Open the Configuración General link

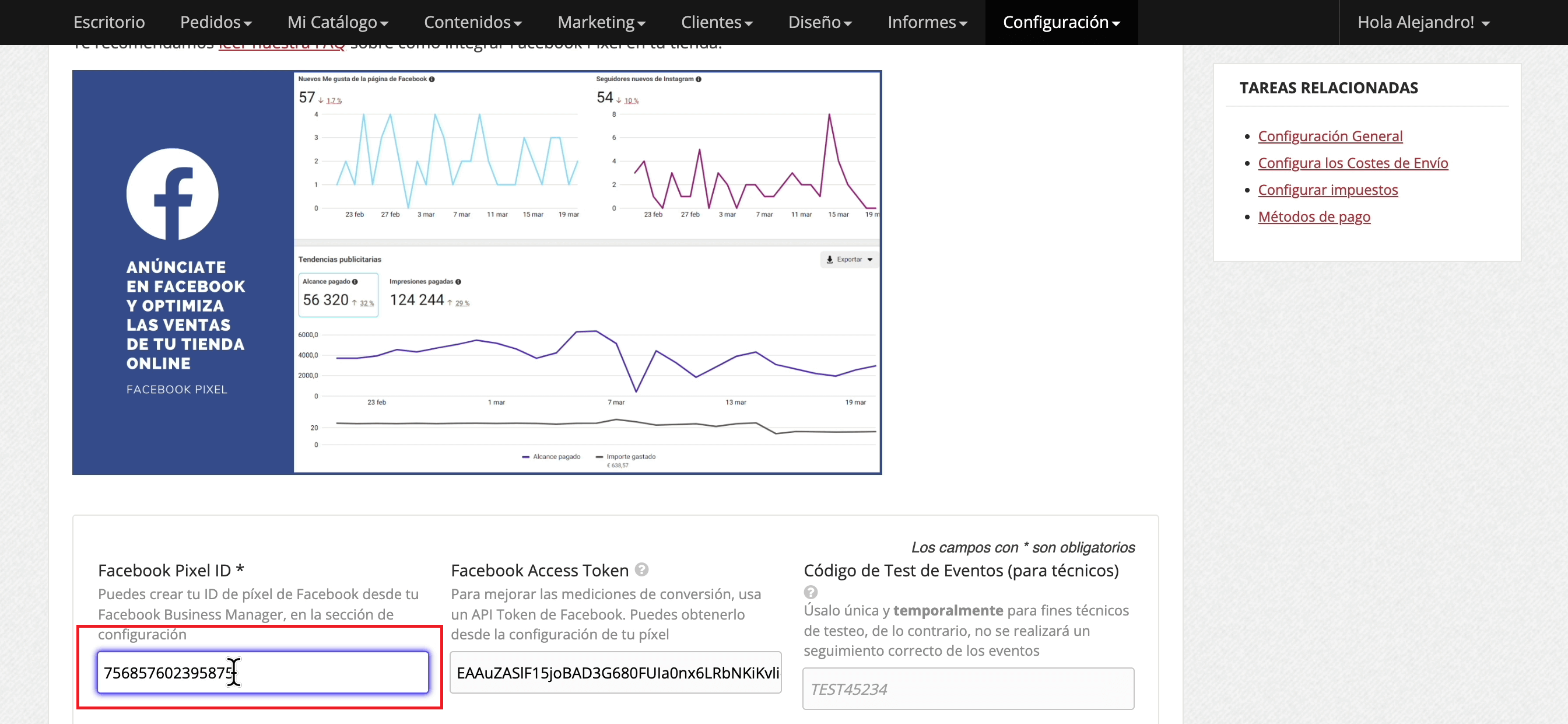click(1330, 136)
